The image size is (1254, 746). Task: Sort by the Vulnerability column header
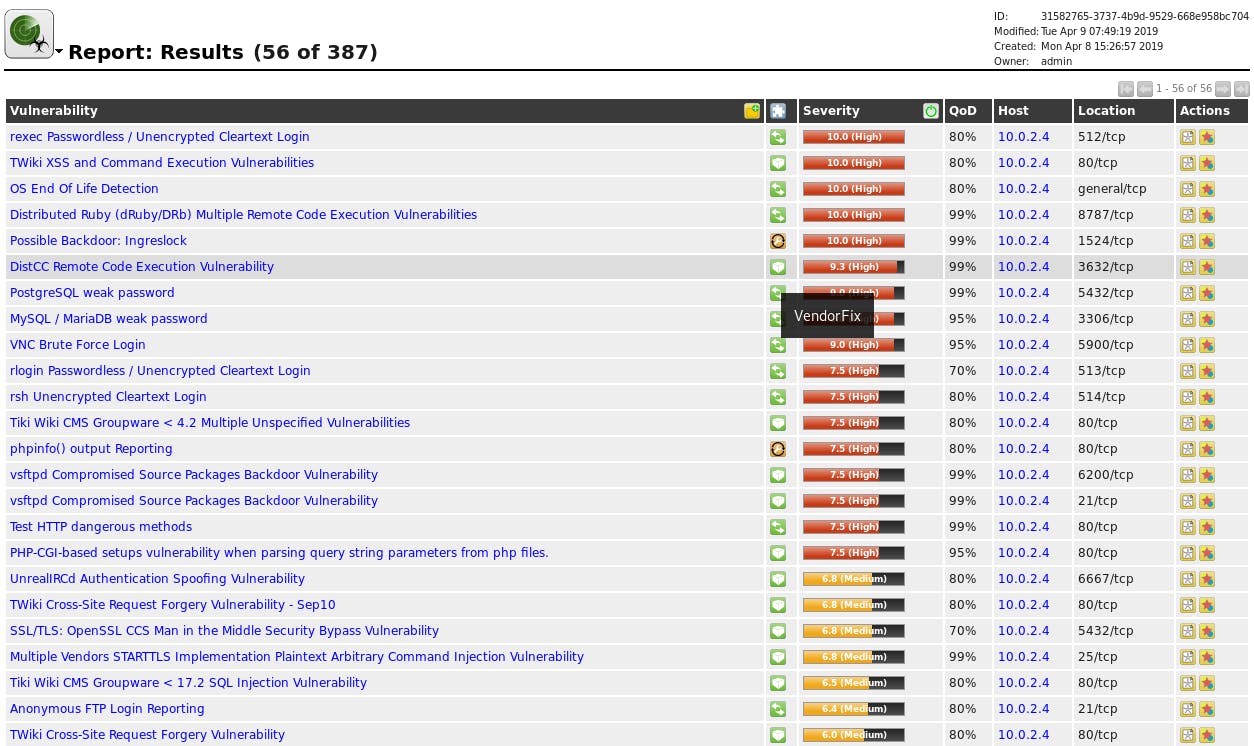point(54,111)
